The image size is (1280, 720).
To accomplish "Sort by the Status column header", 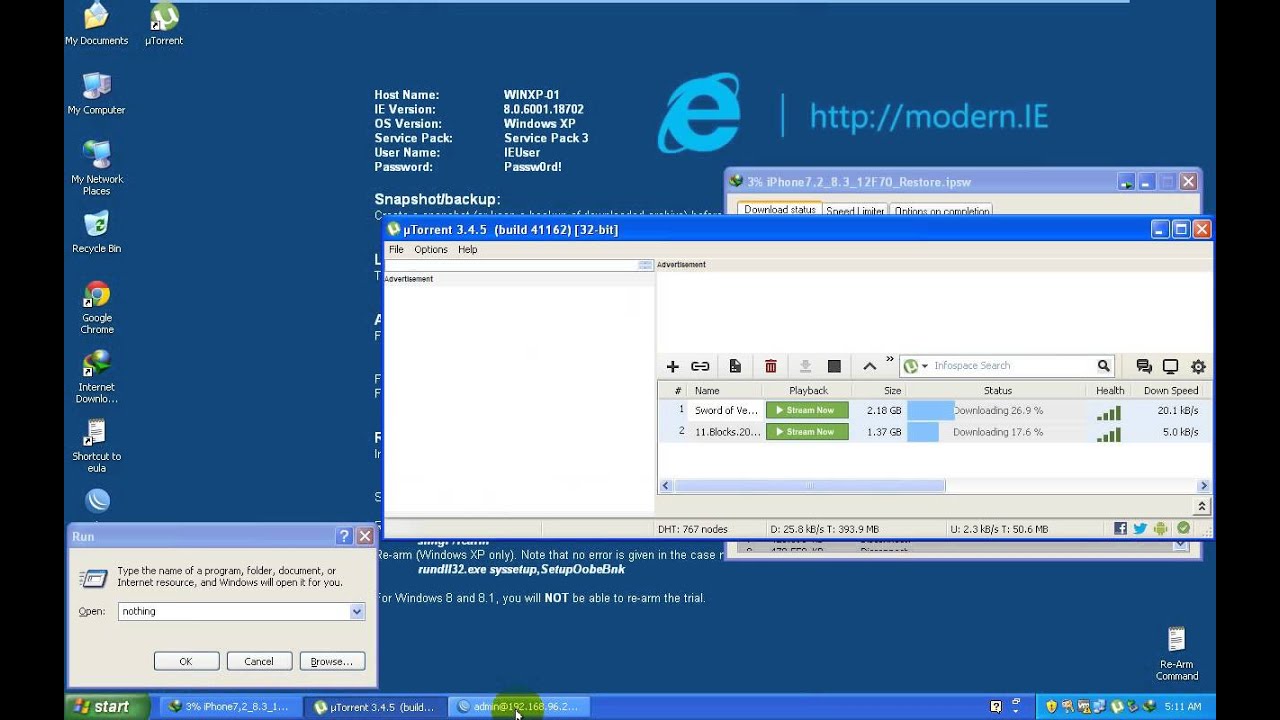I will 996,391.
